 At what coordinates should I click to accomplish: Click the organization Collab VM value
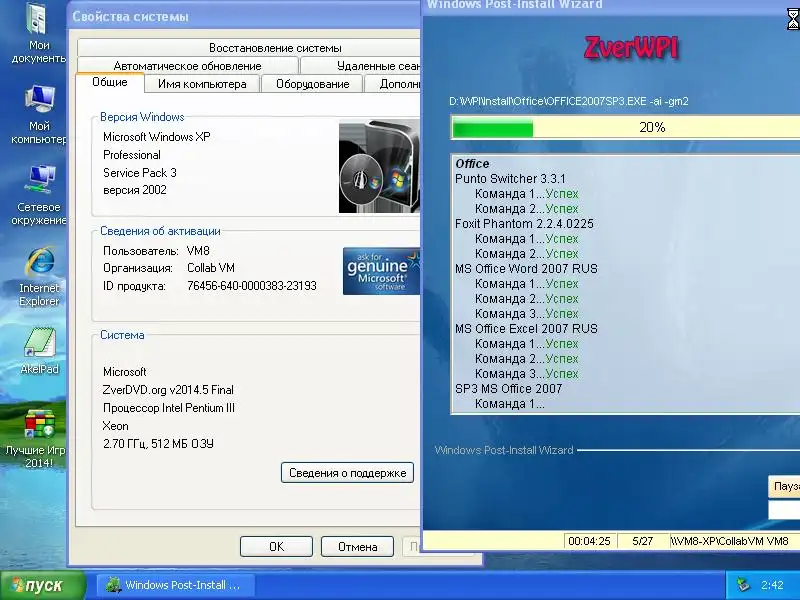(x=211, y=268)
